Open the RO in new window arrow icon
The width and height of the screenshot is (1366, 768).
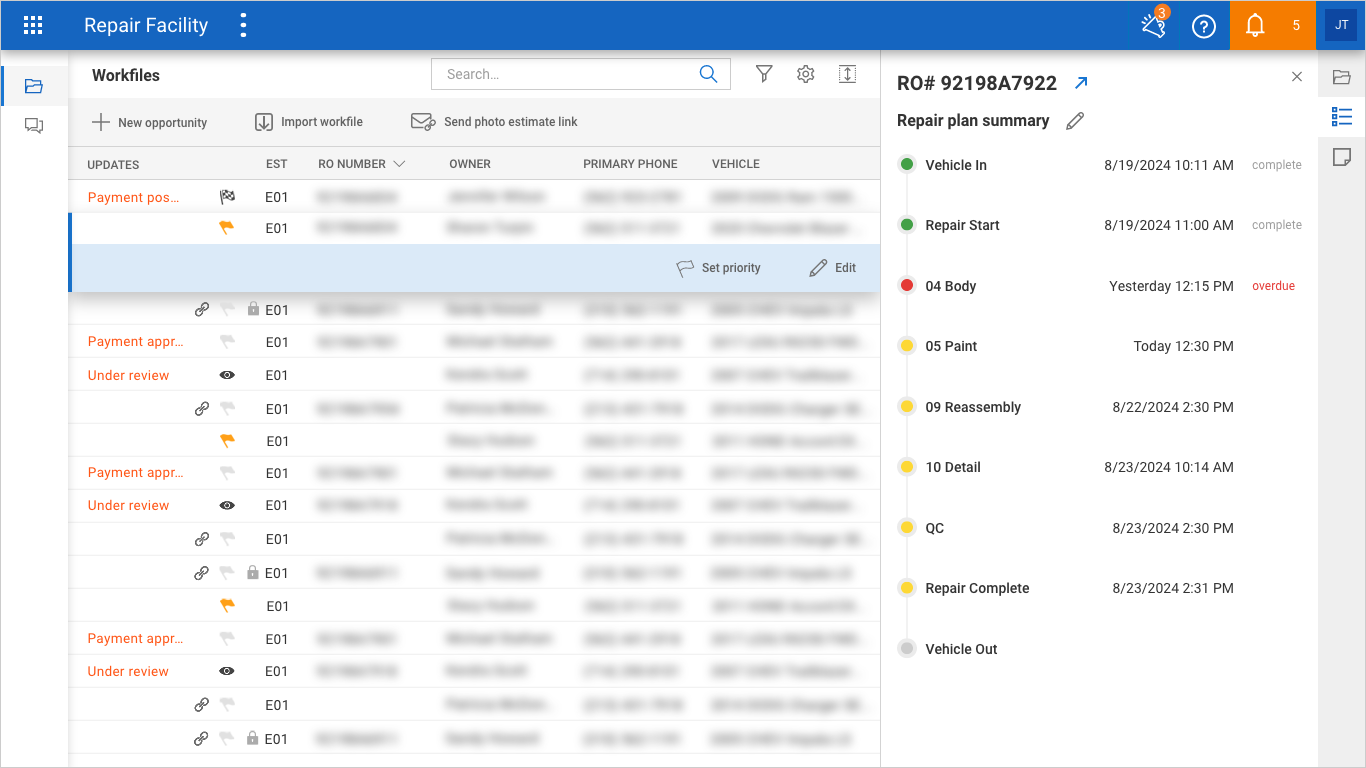pyautogui.click(x=1080, y=83)
